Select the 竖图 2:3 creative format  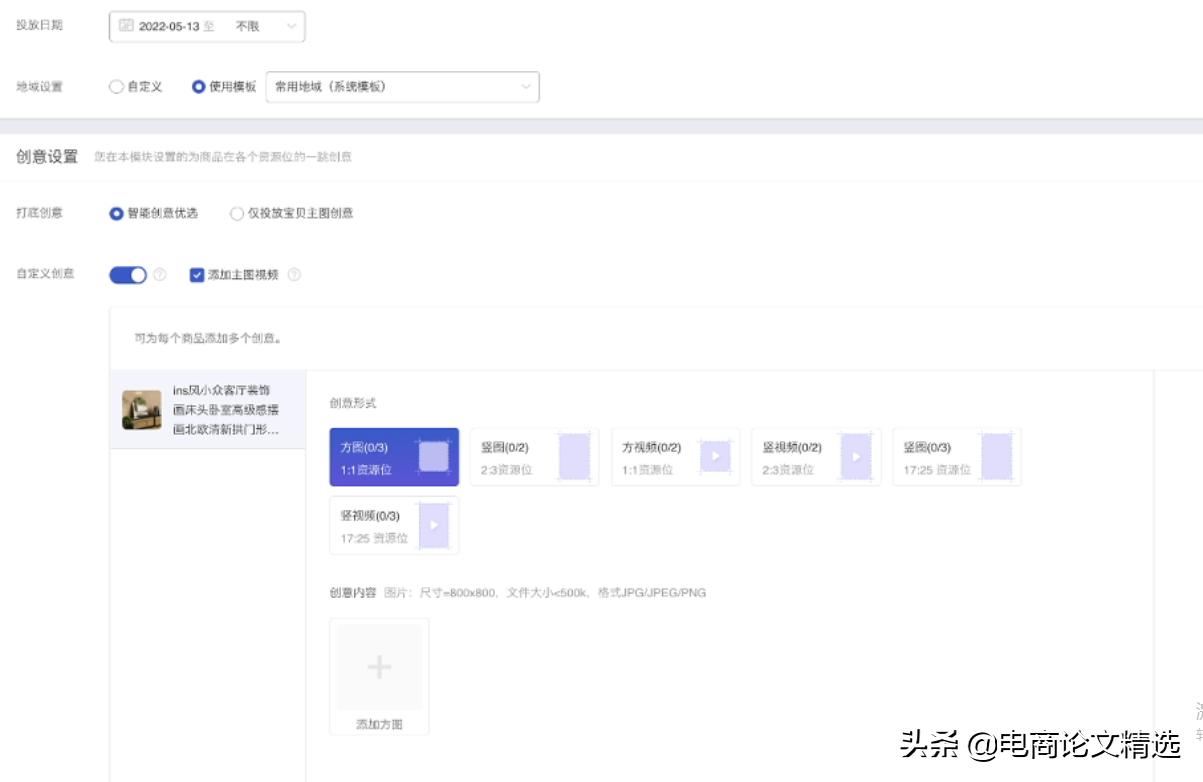pyautogui.click(x=533, y=456)
